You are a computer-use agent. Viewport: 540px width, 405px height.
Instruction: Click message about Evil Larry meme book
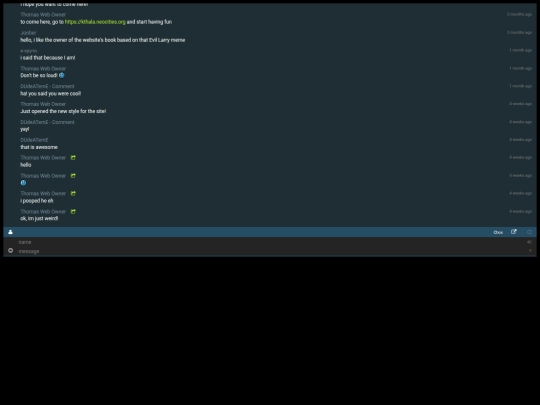[x=103, y=40]
